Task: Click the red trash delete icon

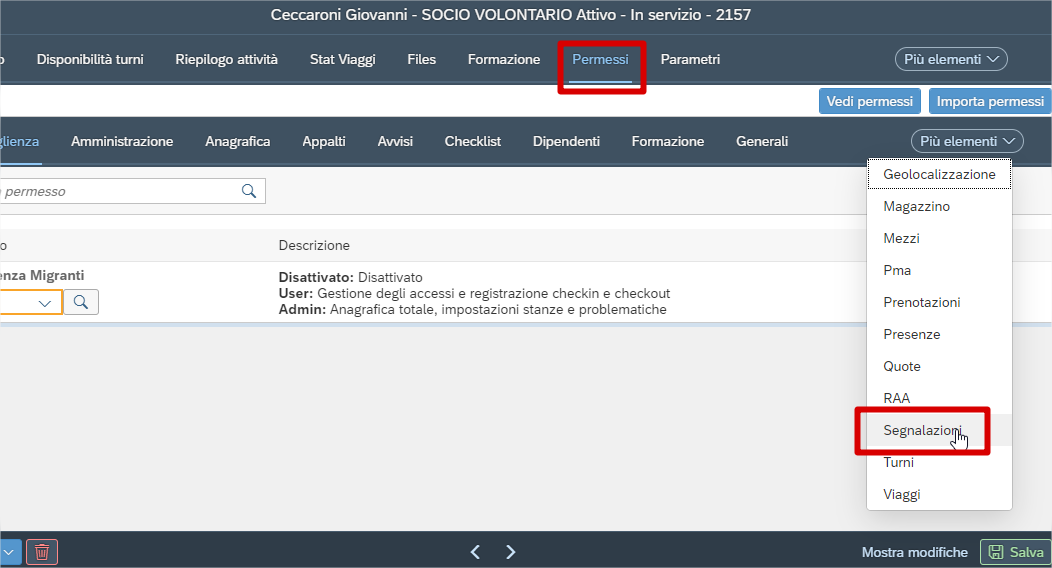Action: (x=42, y=552)
